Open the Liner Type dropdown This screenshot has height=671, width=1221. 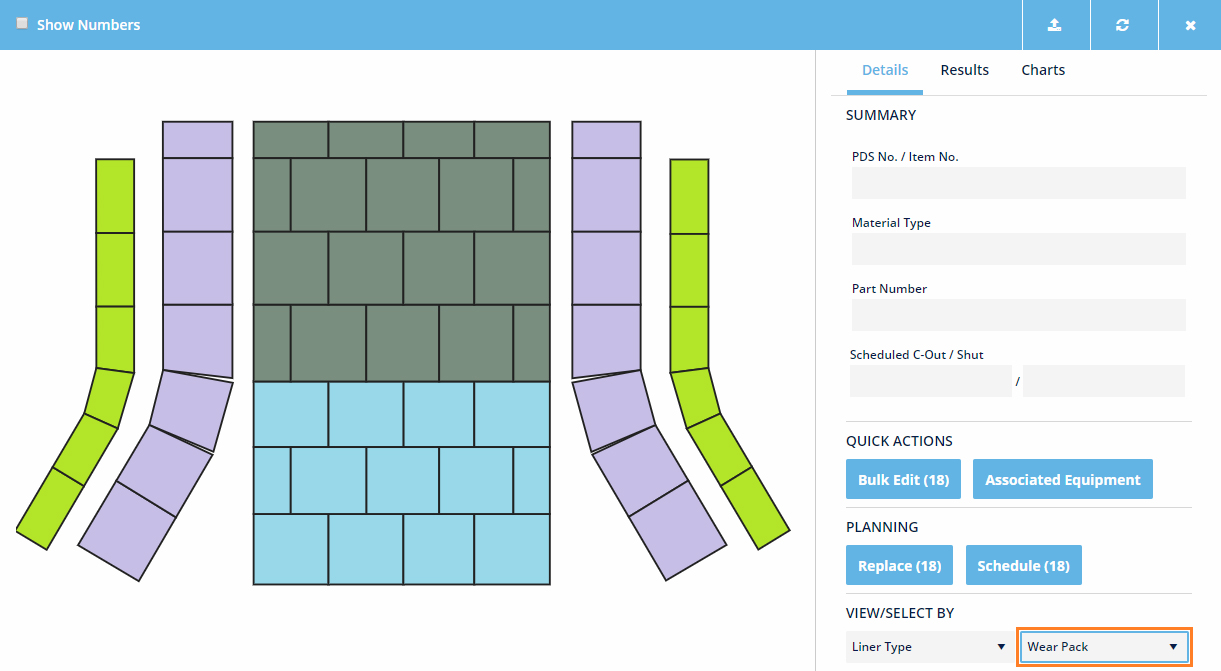coord(928,647)
